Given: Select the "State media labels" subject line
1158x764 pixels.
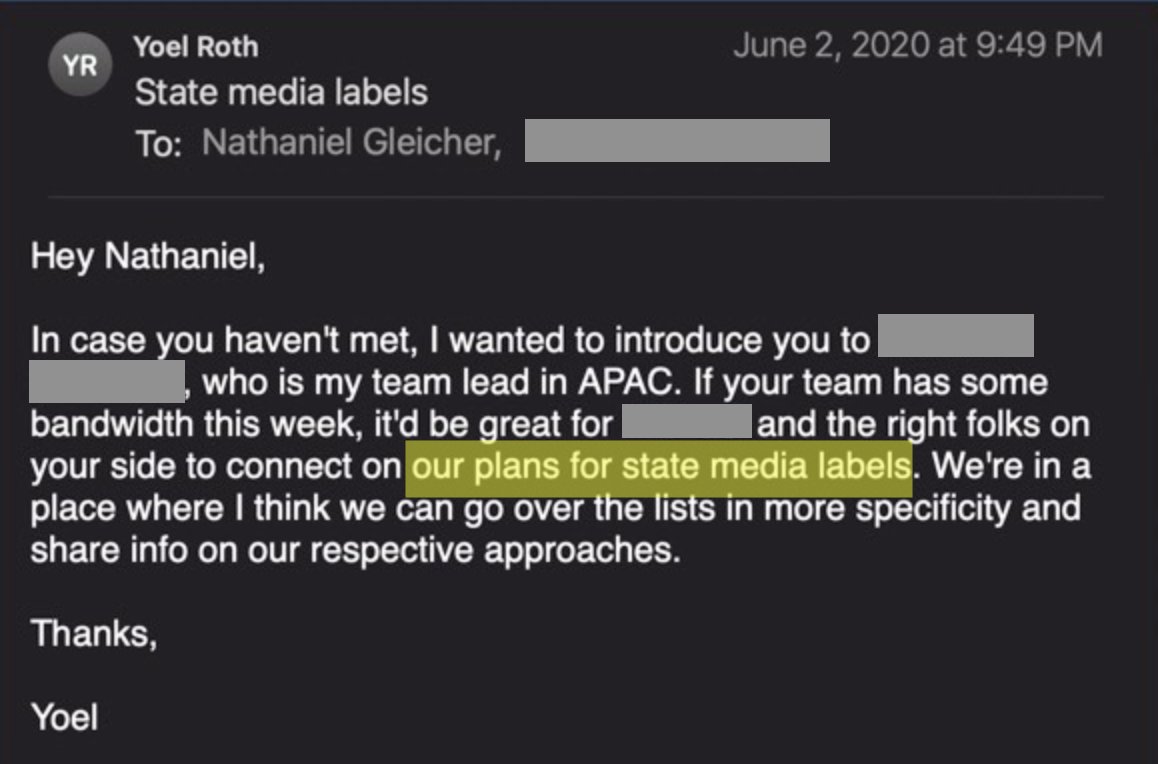Looking at the screenshot, I should pyautogui.click(x=281, y=93).
